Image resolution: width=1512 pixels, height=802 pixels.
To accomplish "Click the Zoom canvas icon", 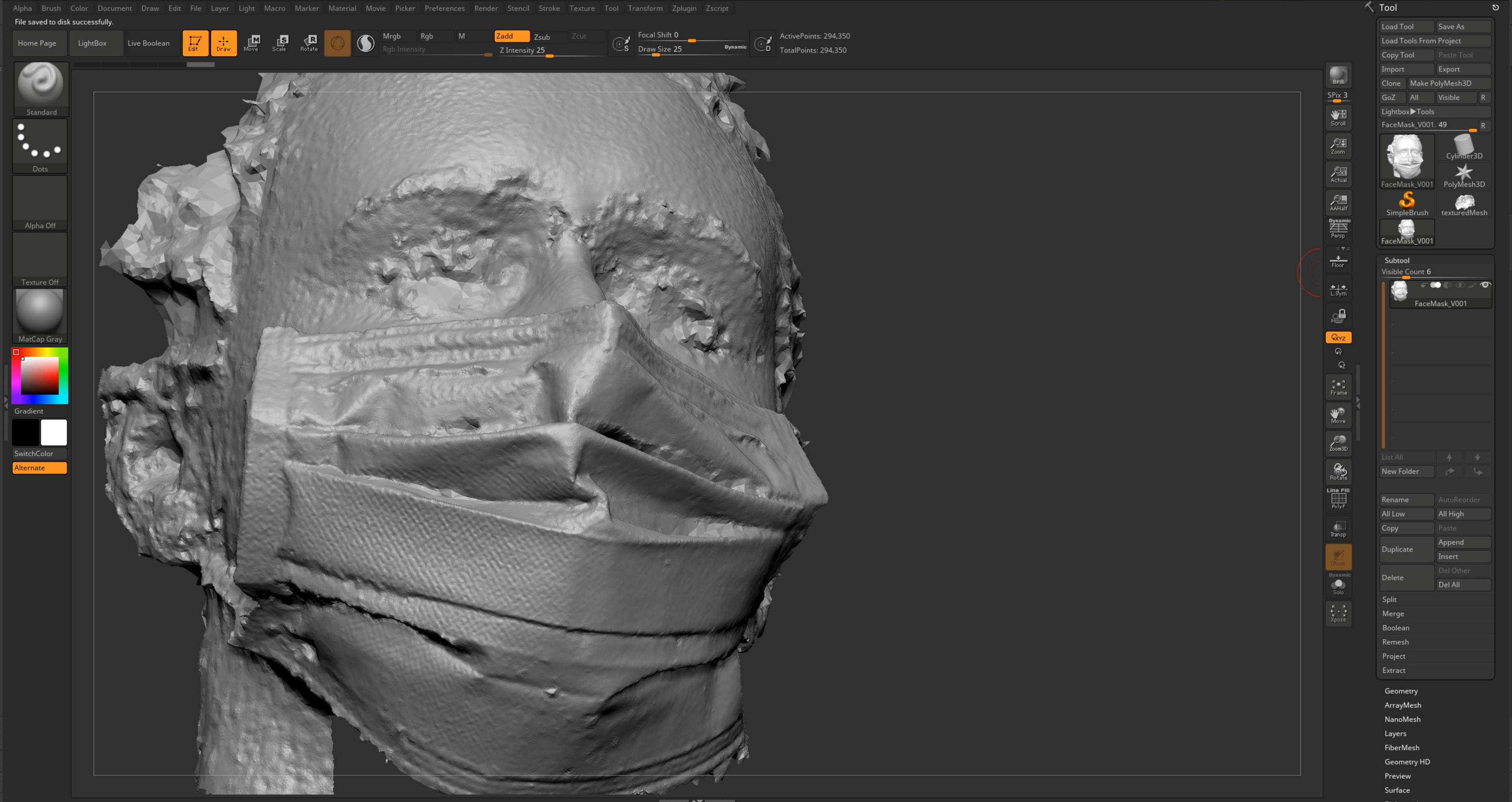I will (x=1338, y=146).
